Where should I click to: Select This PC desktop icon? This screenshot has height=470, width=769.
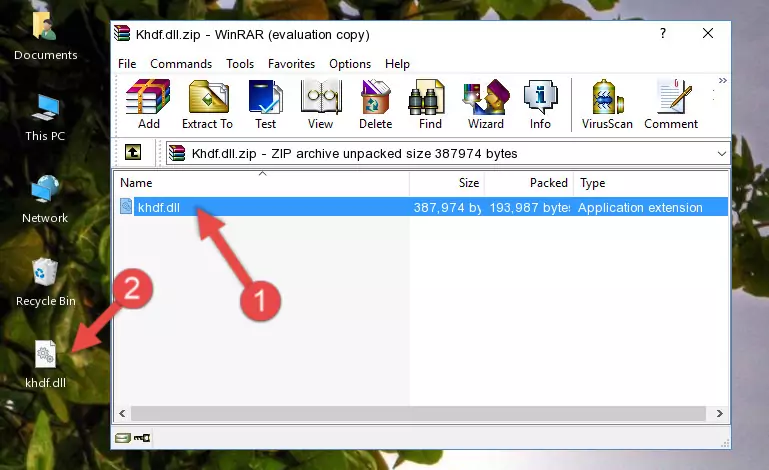pos(45,118)
